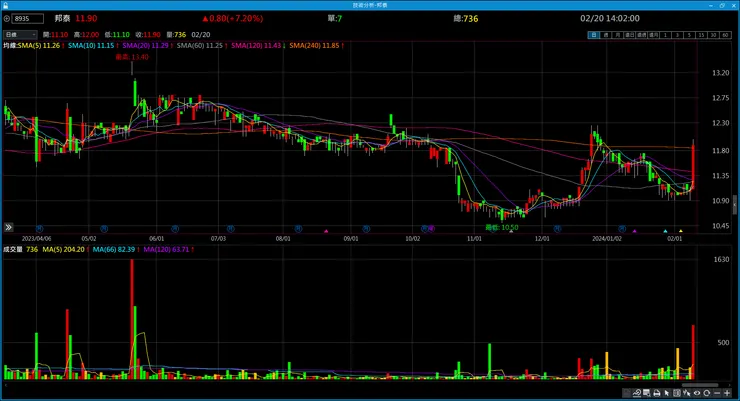This screenshot has width=740, height=401.
Task: Select the arrow pointer tool icon
Action: tap(667, 393)
